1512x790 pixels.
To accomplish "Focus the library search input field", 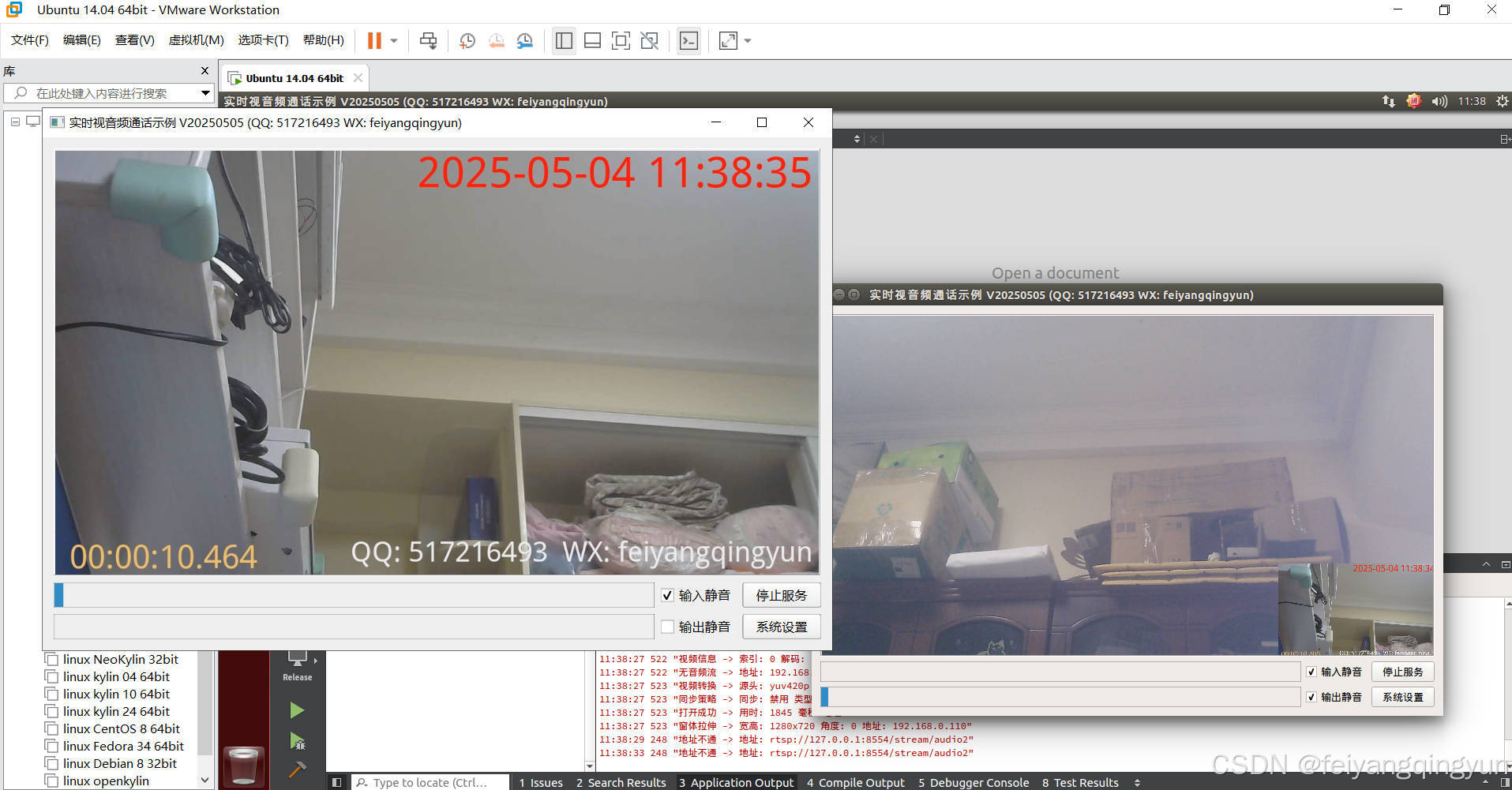I will point(107,93).
